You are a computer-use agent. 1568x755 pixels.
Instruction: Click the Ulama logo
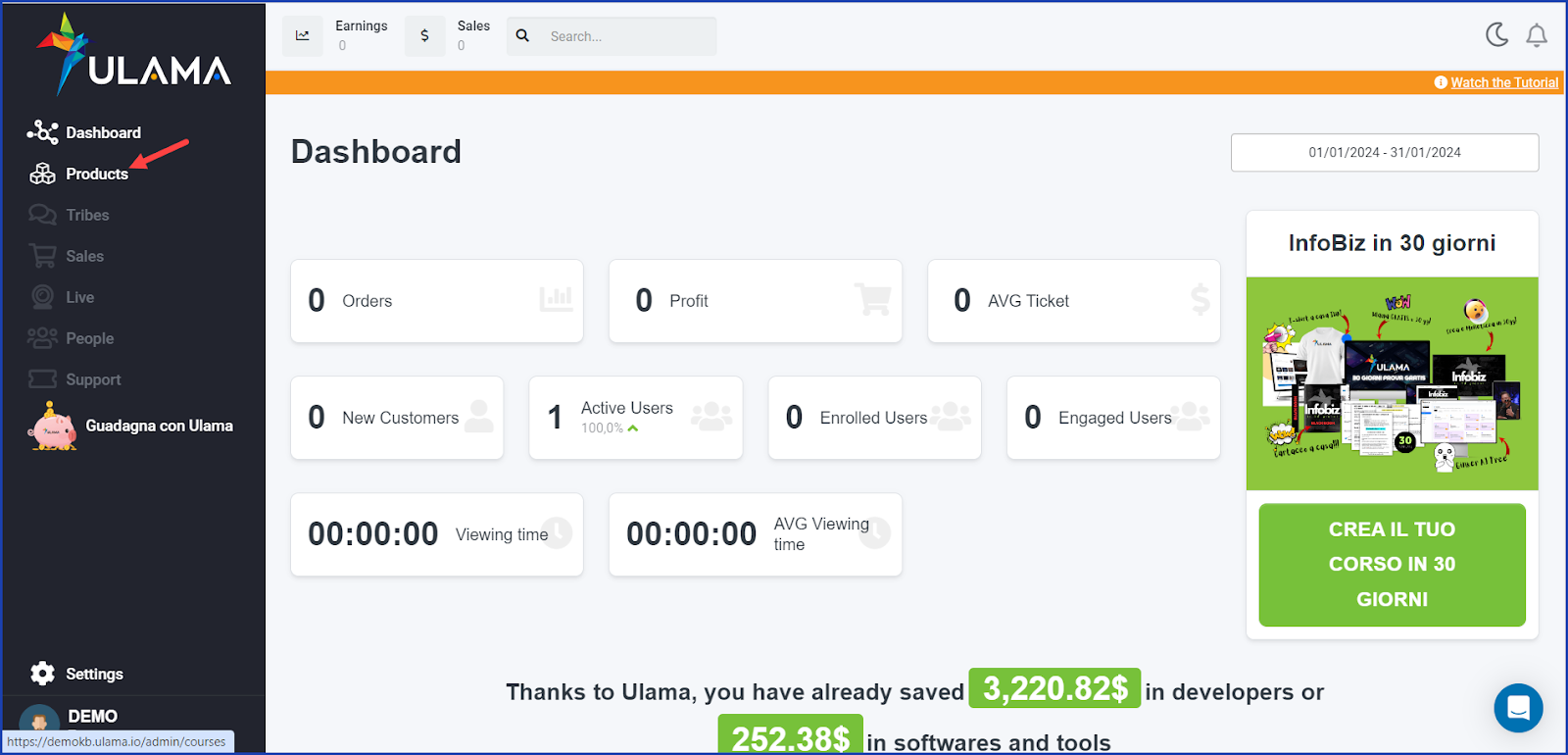(x=133, y=55)
